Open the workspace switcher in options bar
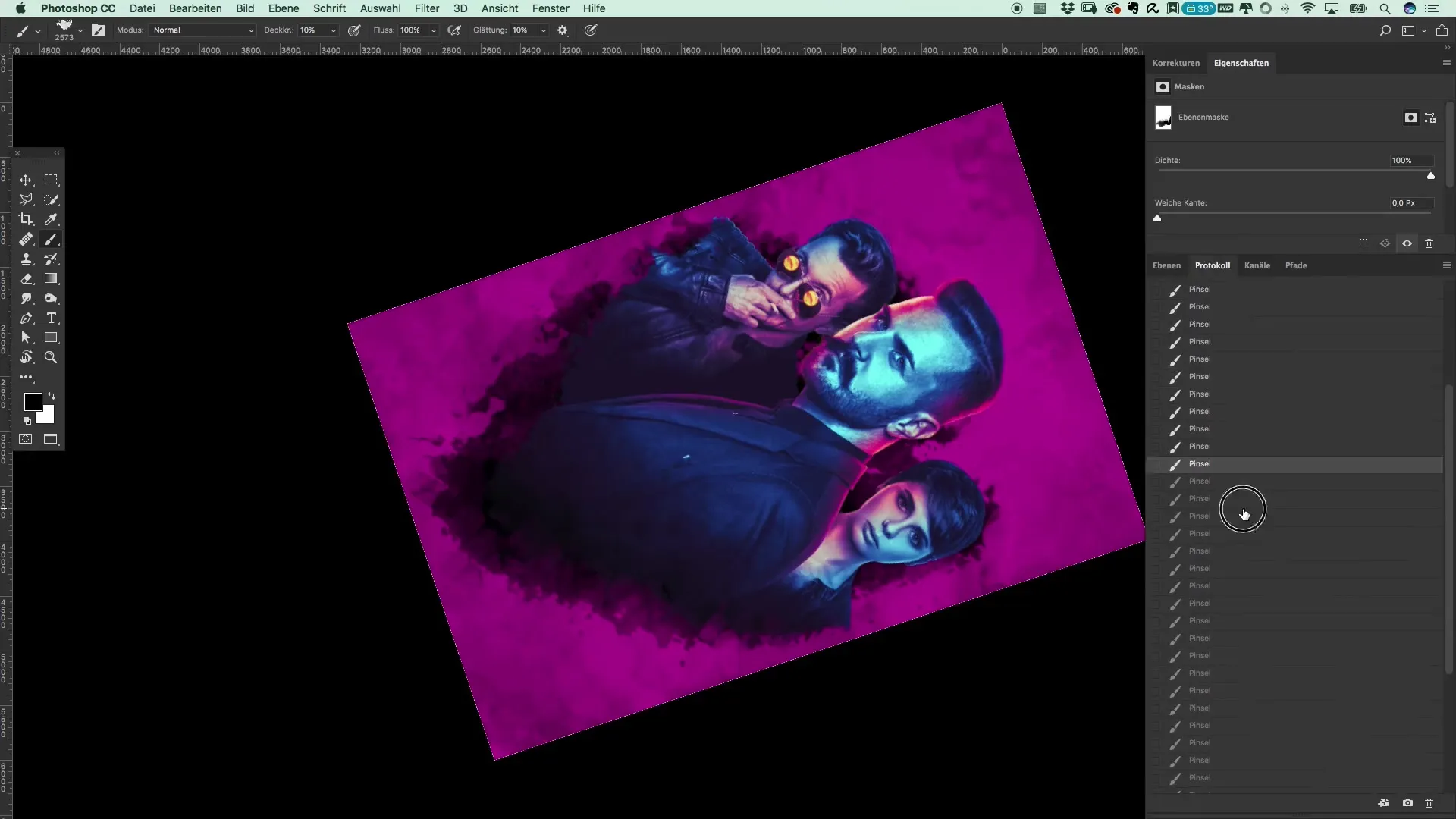The image size is (1456, 819). 1414,30
